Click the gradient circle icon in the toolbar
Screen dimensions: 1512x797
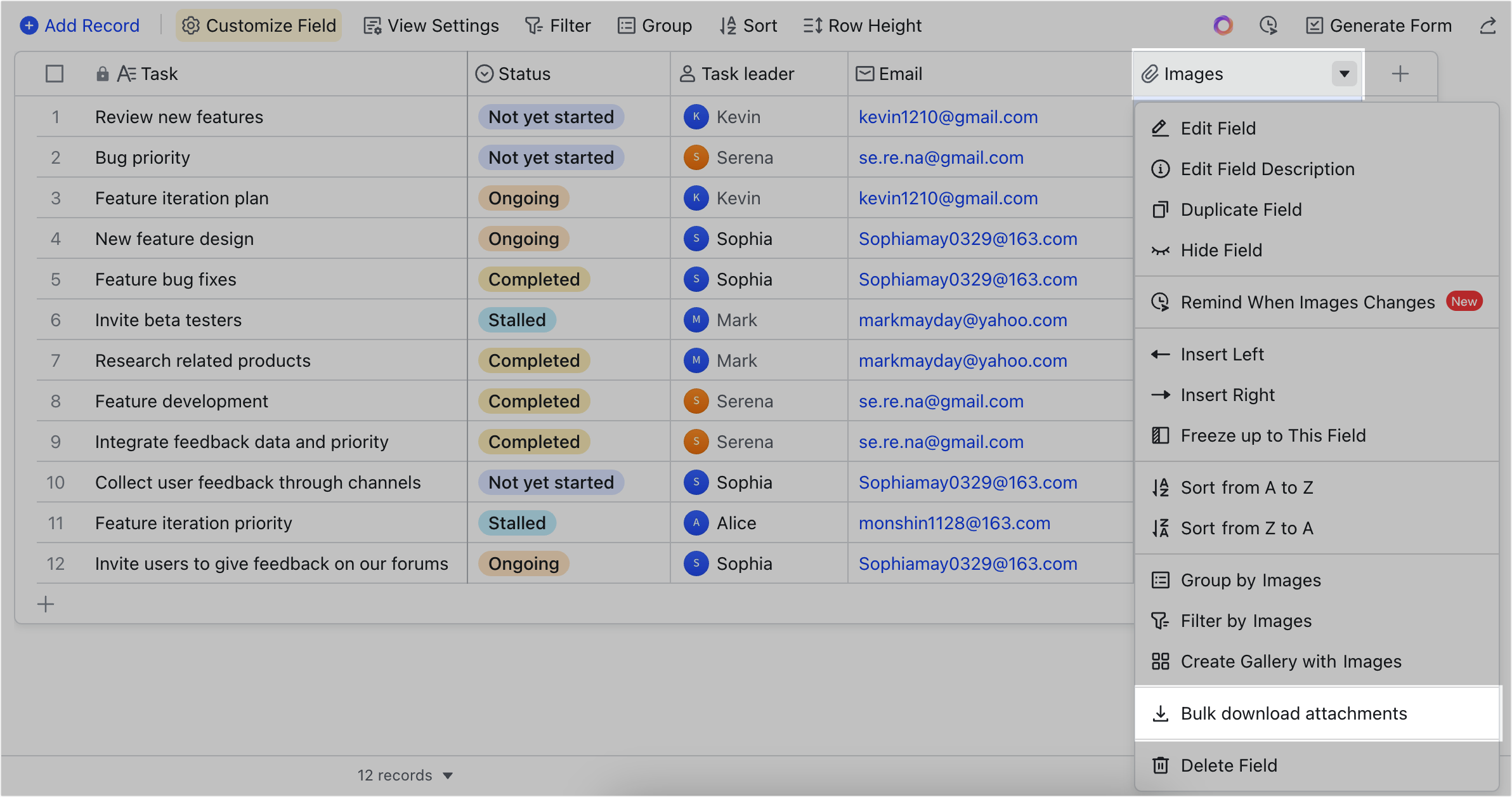pyautogui.click(x=1222, y=25)
